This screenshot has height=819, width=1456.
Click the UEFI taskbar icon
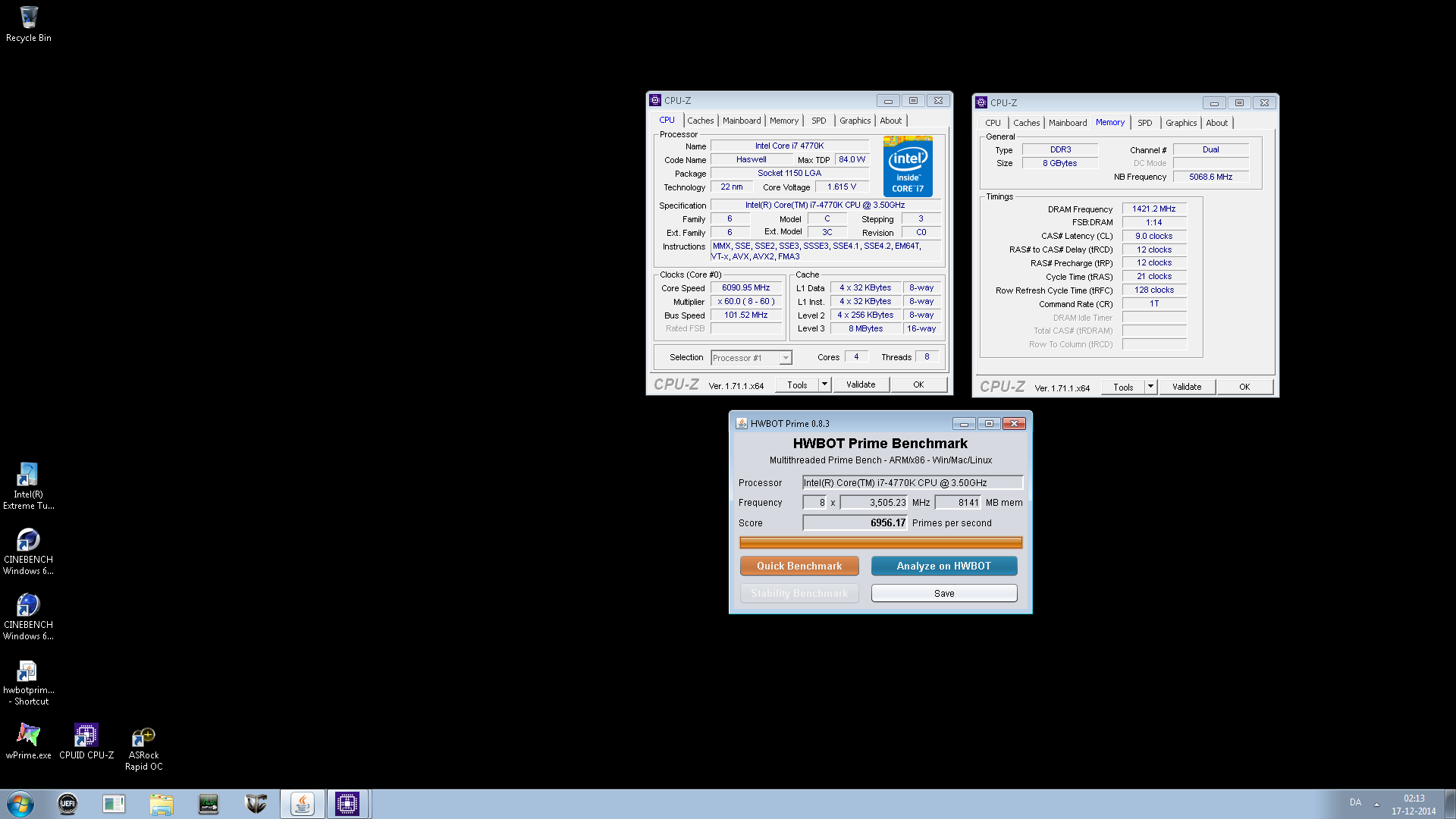(67, 804)
